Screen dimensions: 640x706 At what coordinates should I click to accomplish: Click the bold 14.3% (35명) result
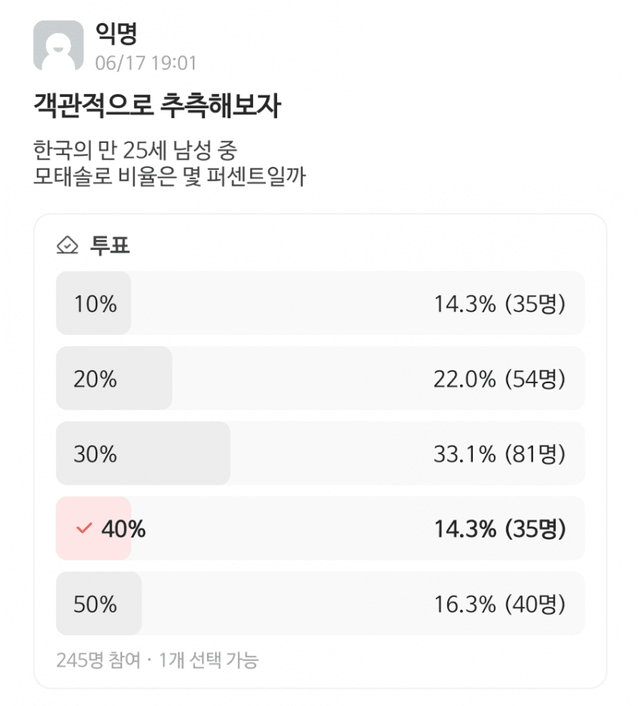pyautogui.click(x=499, y=529)
